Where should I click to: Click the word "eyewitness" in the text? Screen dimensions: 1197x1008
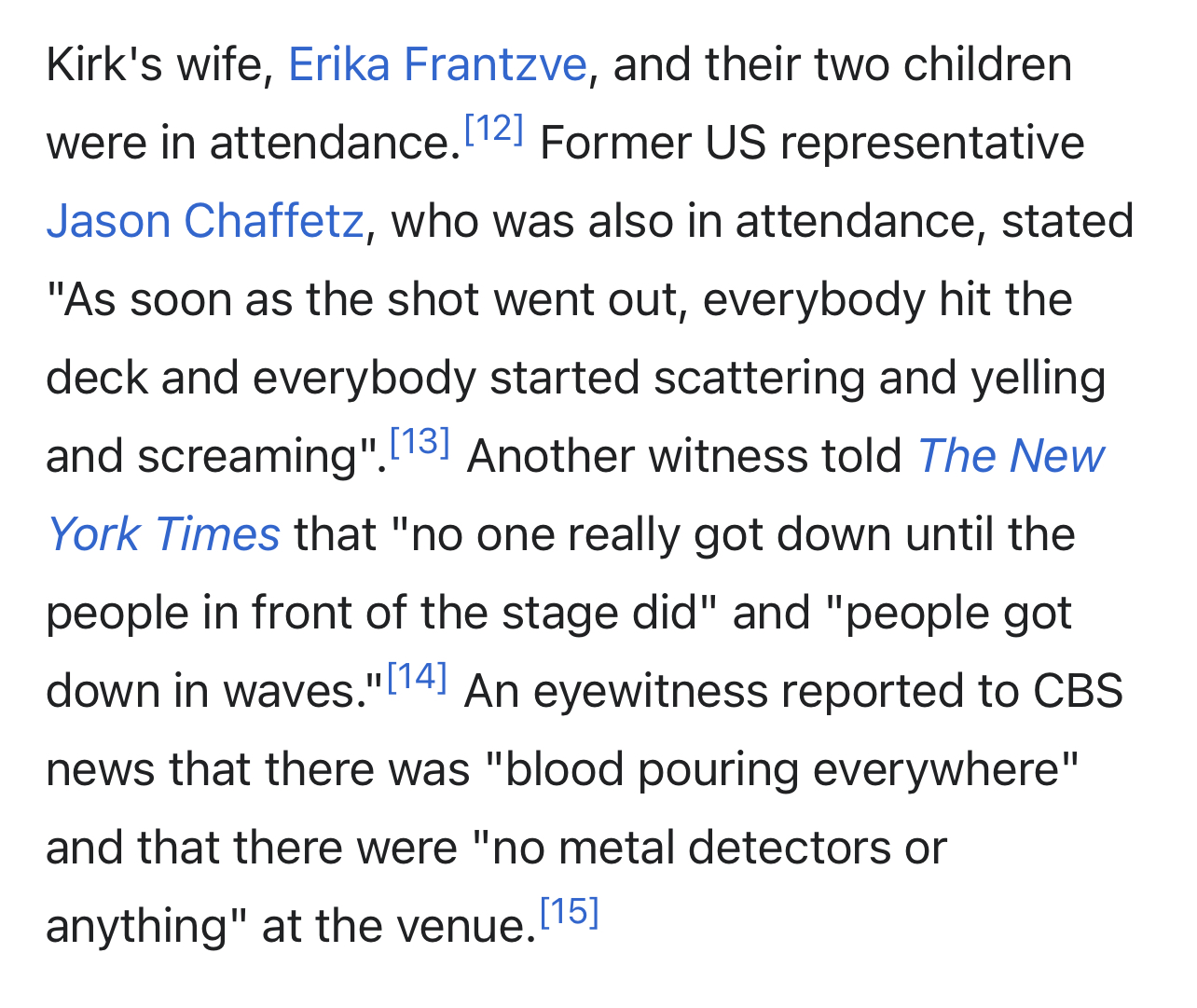650,691
